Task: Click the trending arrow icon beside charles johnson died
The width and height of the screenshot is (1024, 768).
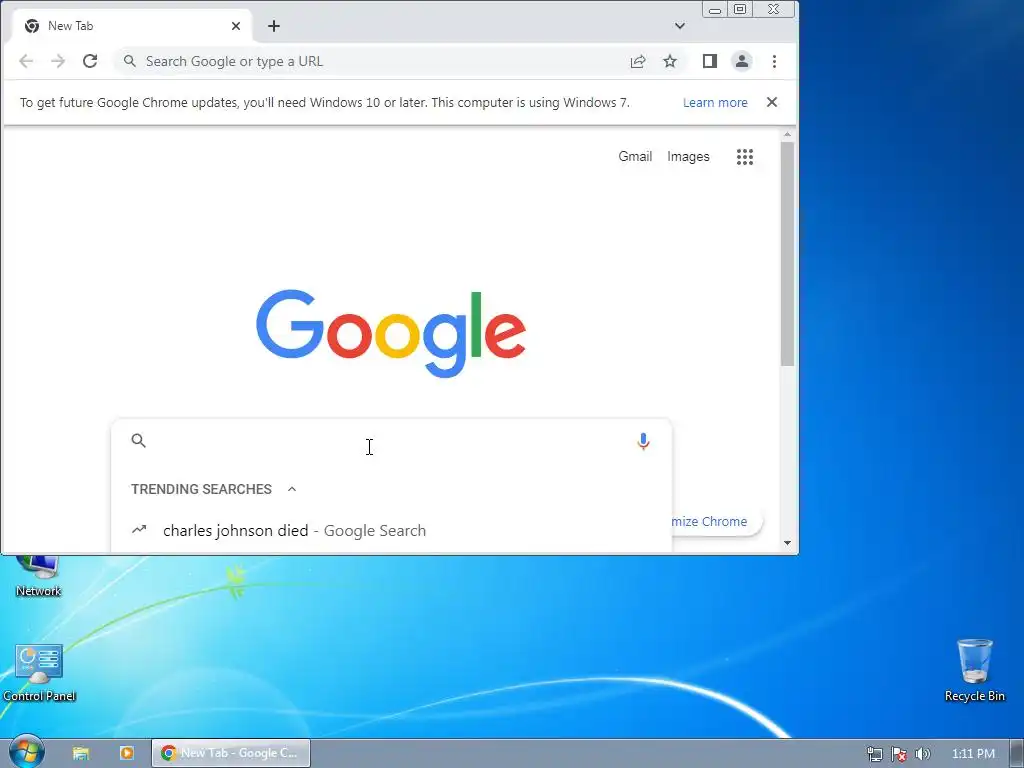Action: tap(139, 530)
